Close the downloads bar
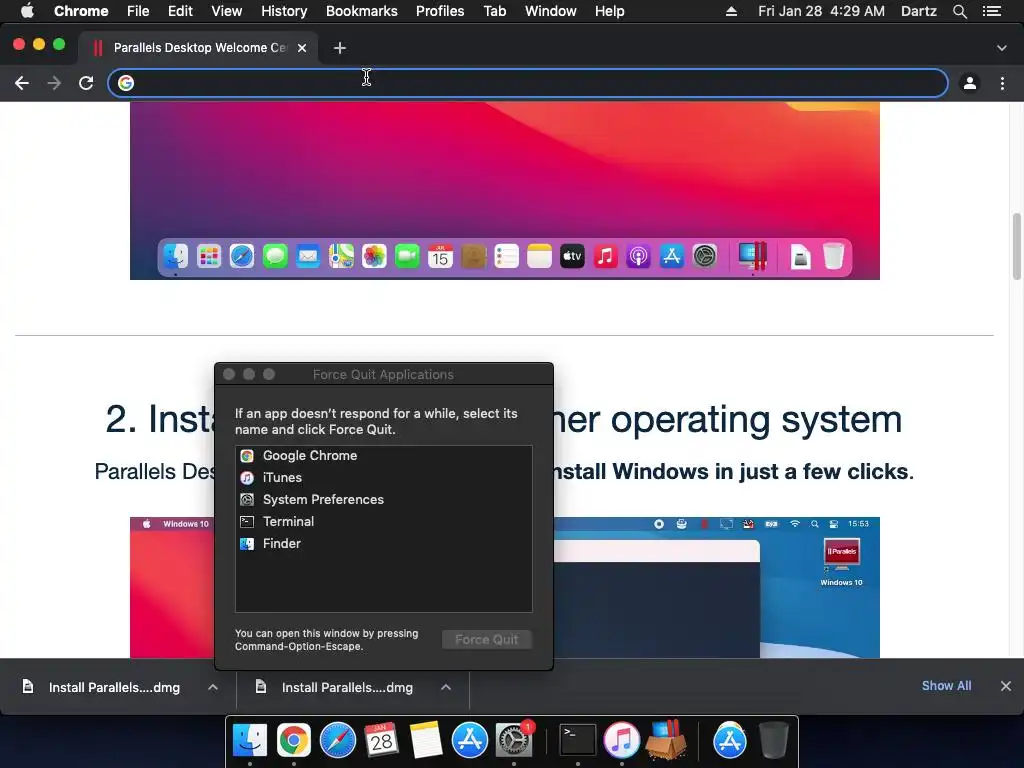The height and width of the screenshot is (768, 1024). point(1006,686)
